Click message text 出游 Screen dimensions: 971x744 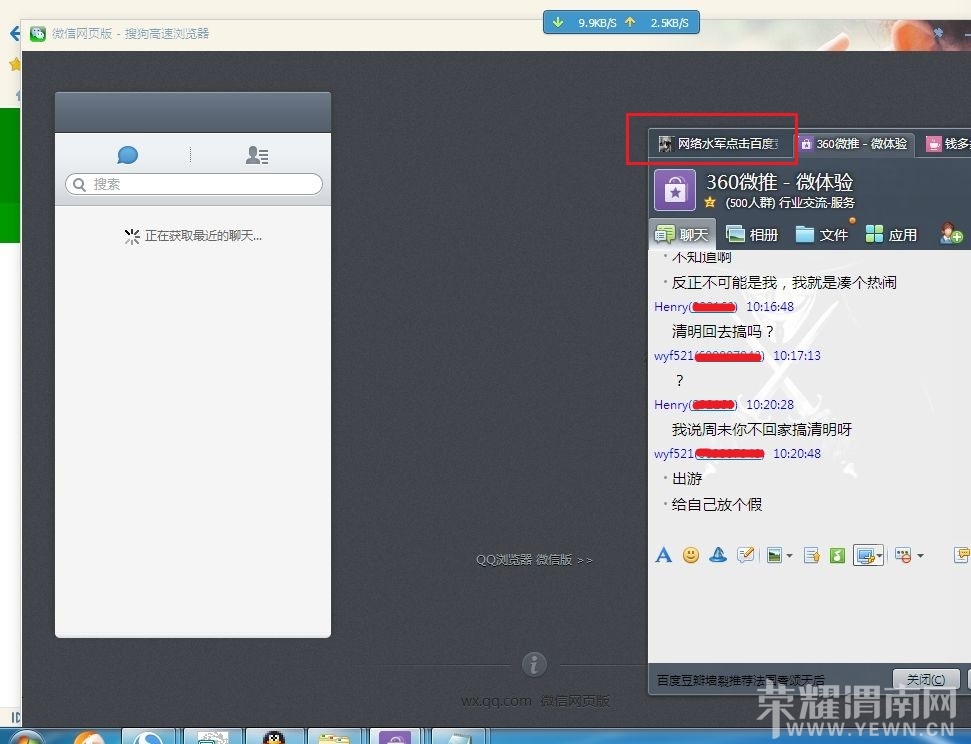[x=687, y=478]
